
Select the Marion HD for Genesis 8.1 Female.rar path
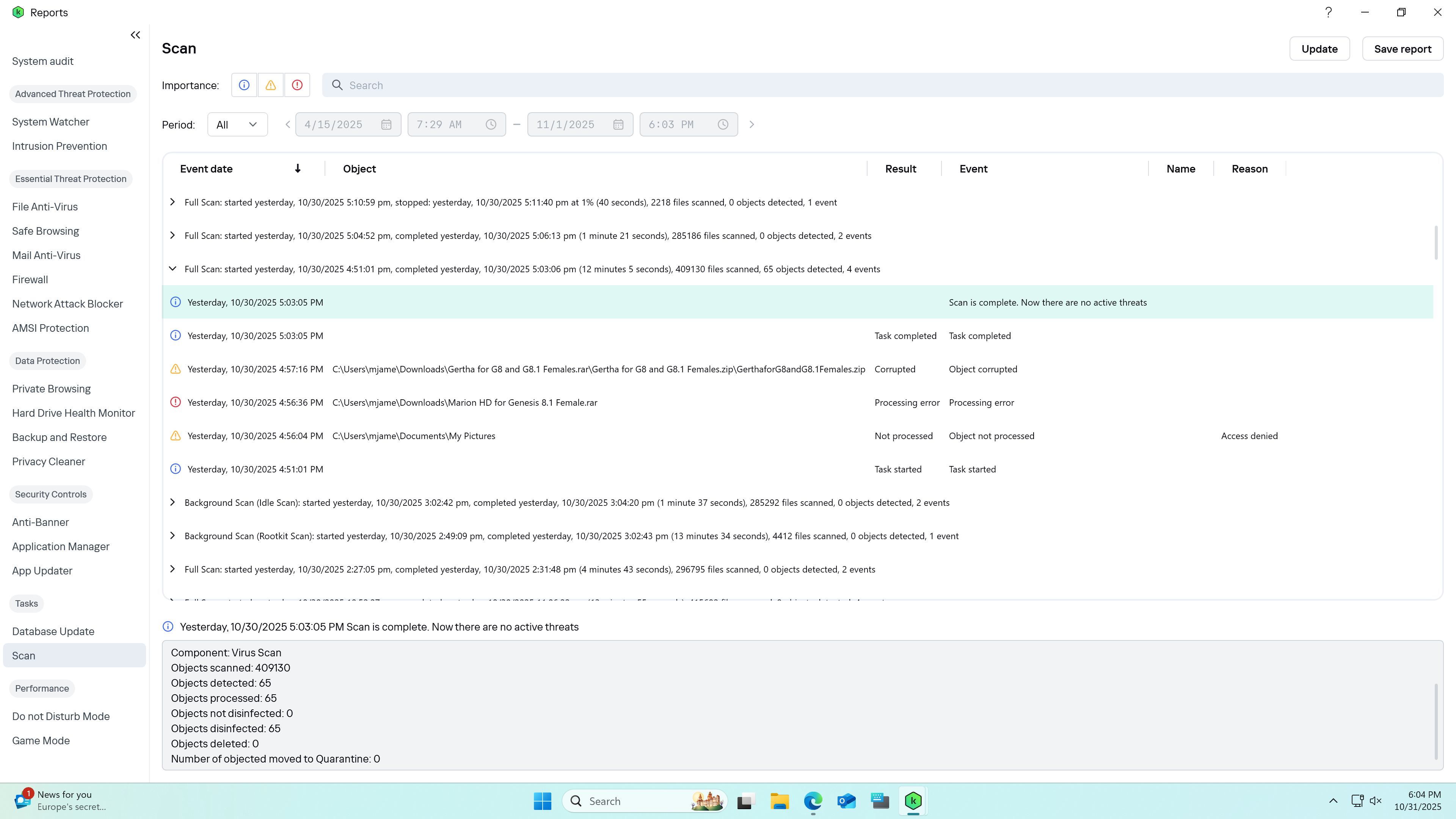coord(464,402)
